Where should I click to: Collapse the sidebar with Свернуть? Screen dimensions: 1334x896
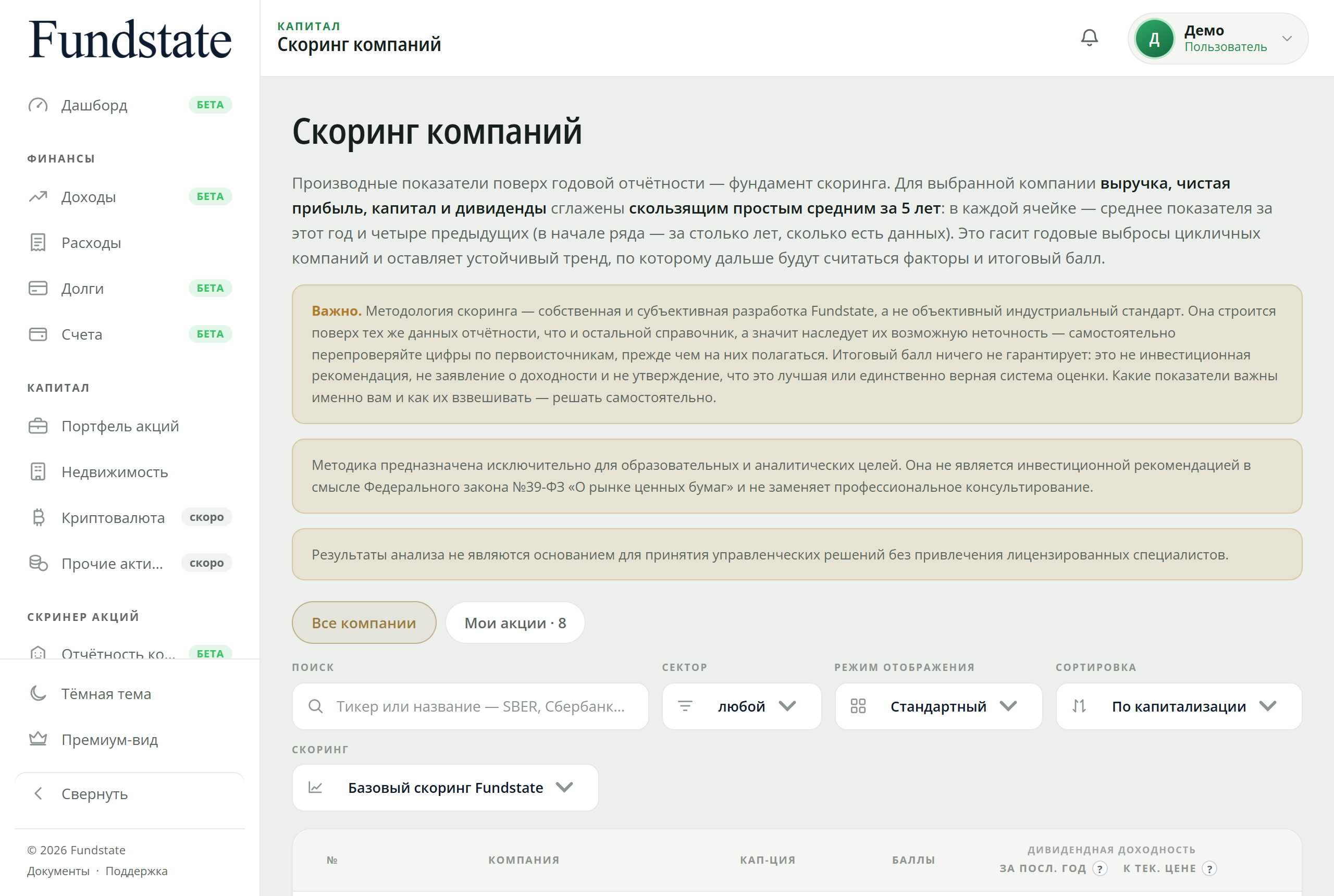pyautogui.click(x=130, y=793)
